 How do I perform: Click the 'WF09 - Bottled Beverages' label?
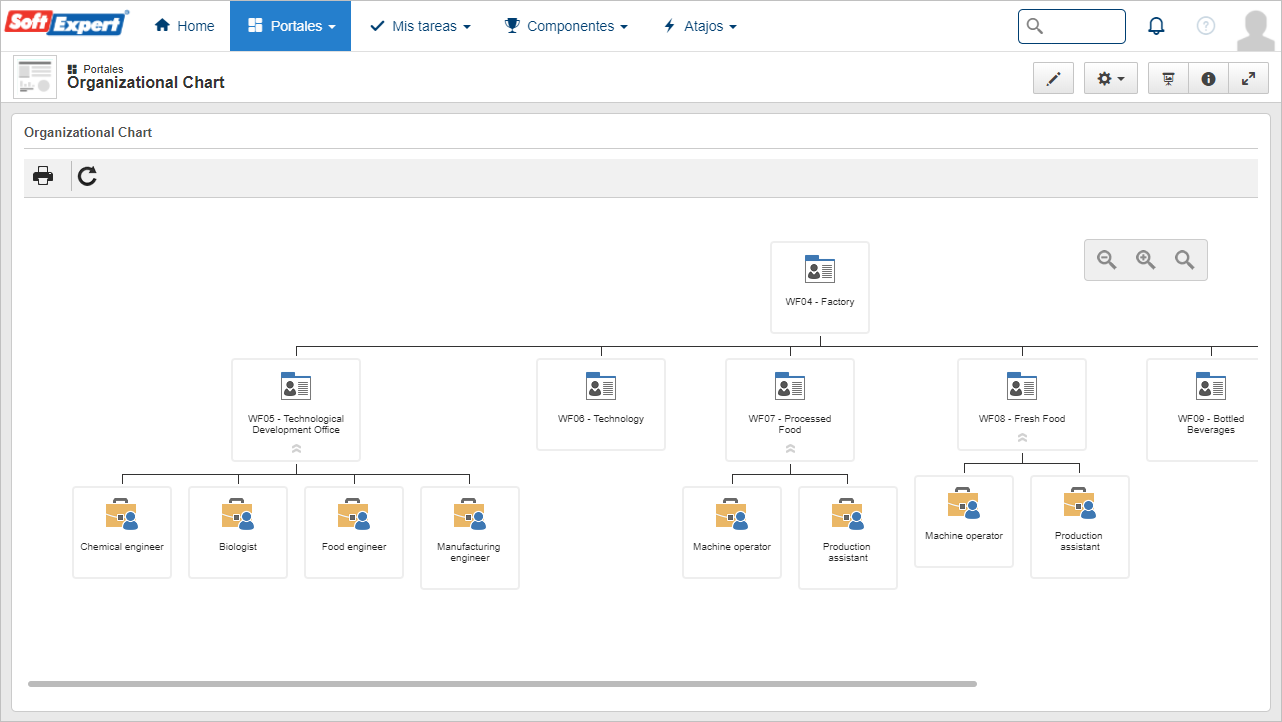pyautogui.click(x=1211, y=424)
